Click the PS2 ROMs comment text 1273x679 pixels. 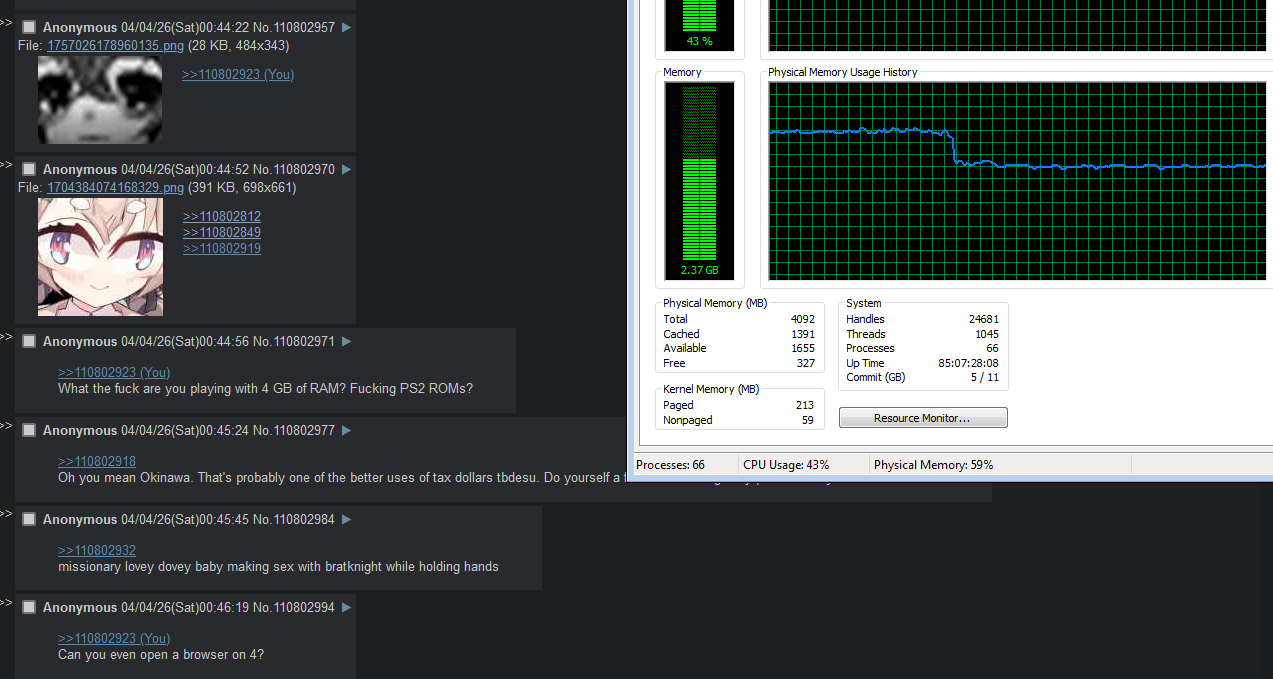point(265,388)
